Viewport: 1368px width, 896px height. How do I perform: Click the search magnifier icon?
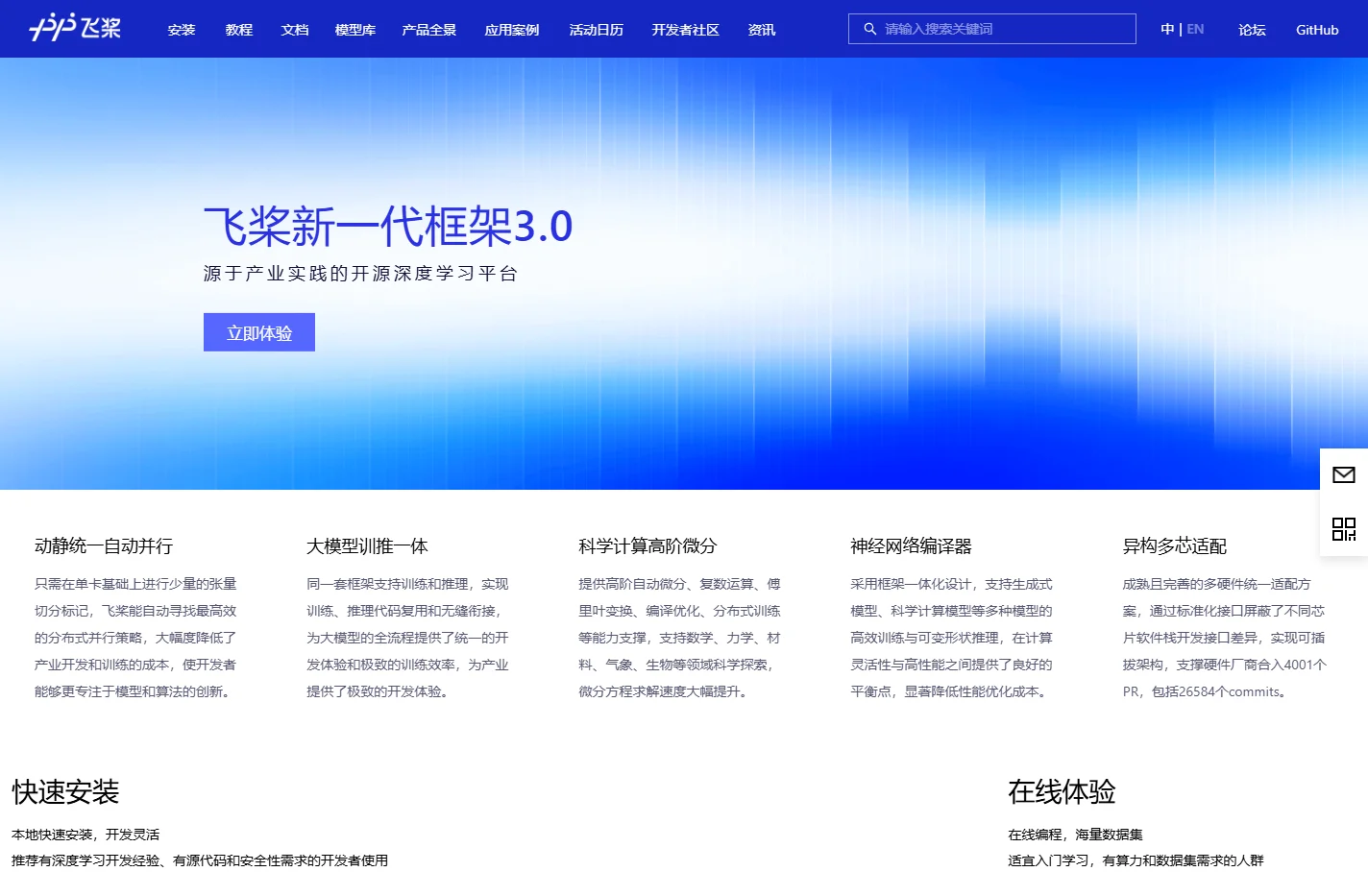click(869, 29)
